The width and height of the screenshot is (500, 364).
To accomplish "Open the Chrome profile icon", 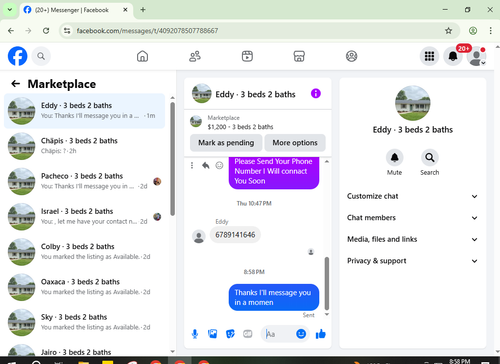I will (473, 31).
